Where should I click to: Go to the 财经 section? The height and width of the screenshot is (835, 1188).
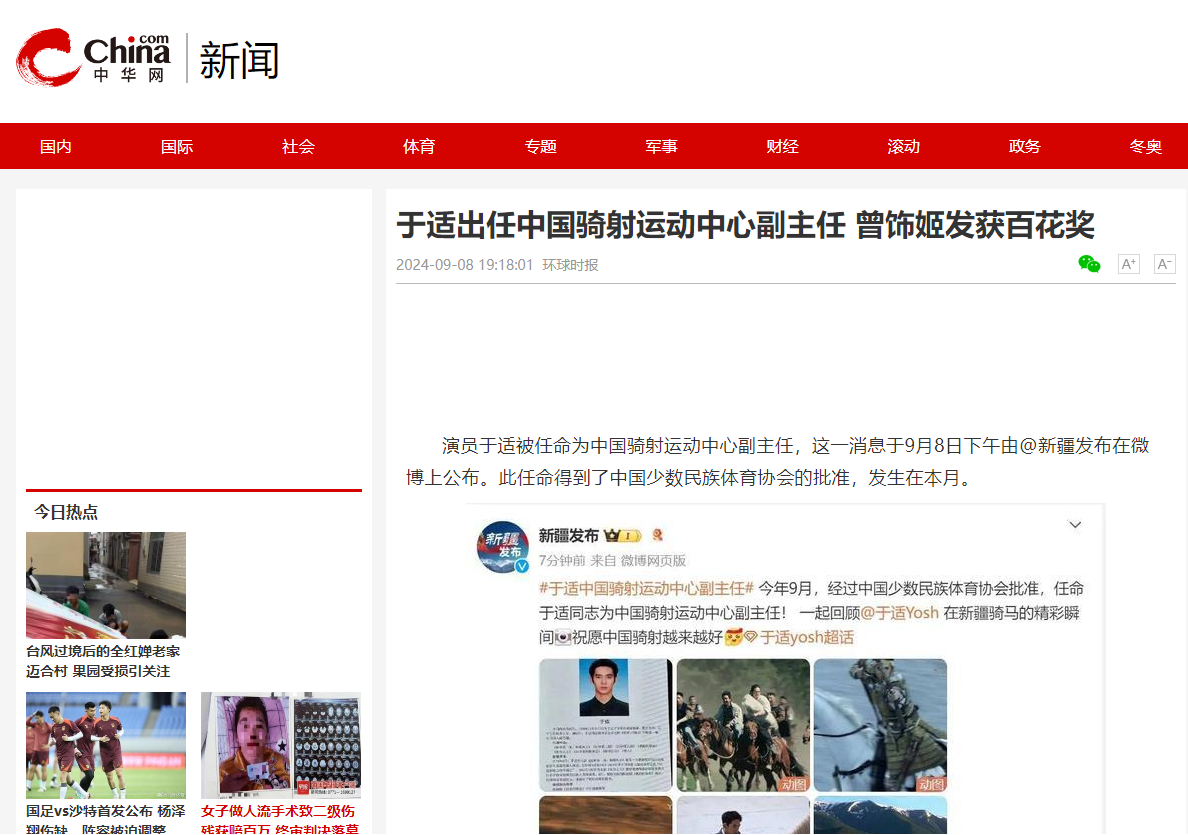[783, 146]
